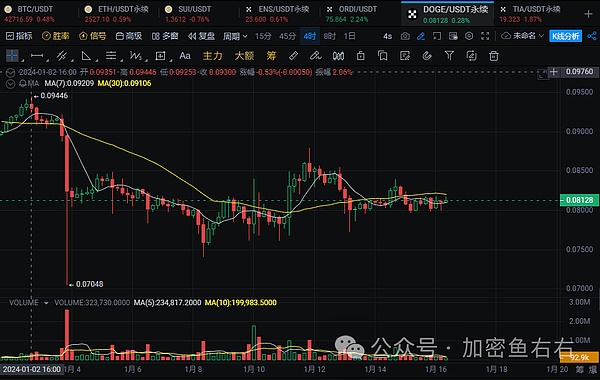Image resolution: width=600 pixels, height=380 pixels.
Task: Click the chart save image icon
Action: pyautogui.click(x=453, y=36)
